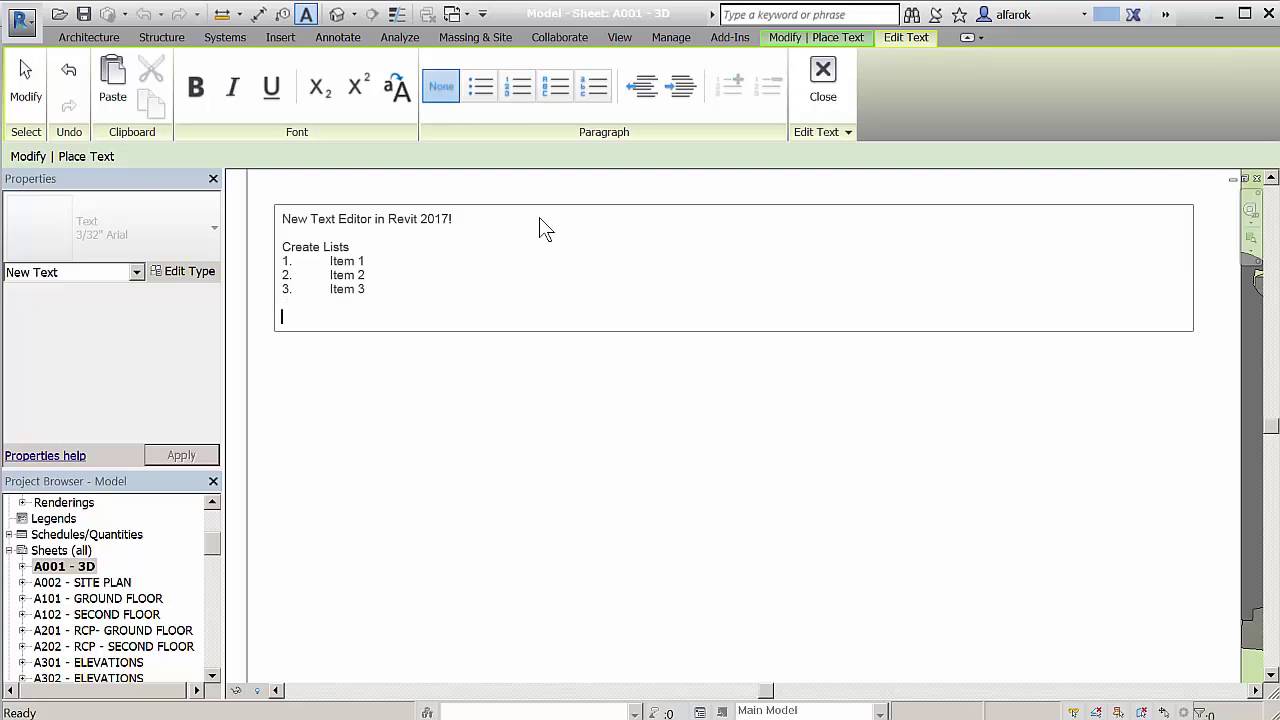Select sheet A101 - GROUND FLOOR
The image size is (1280, 720).
[98, 598]
